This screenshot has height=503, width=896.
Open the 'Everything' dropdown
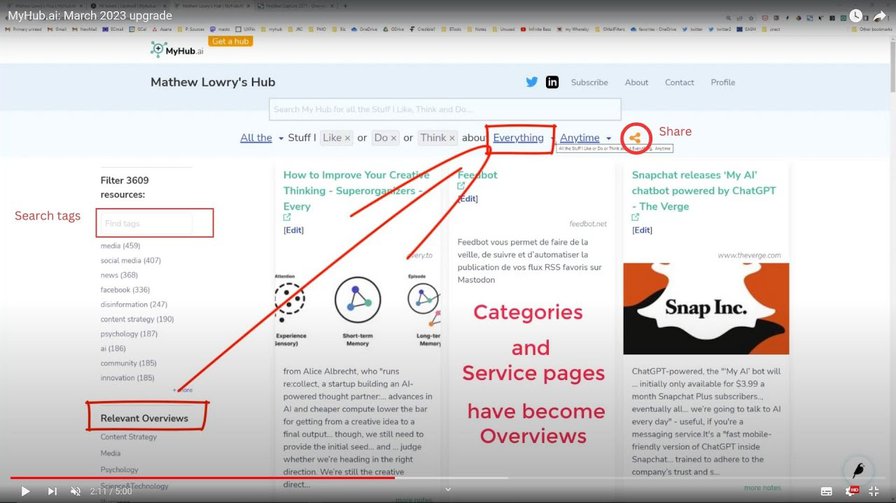point(519,138)
